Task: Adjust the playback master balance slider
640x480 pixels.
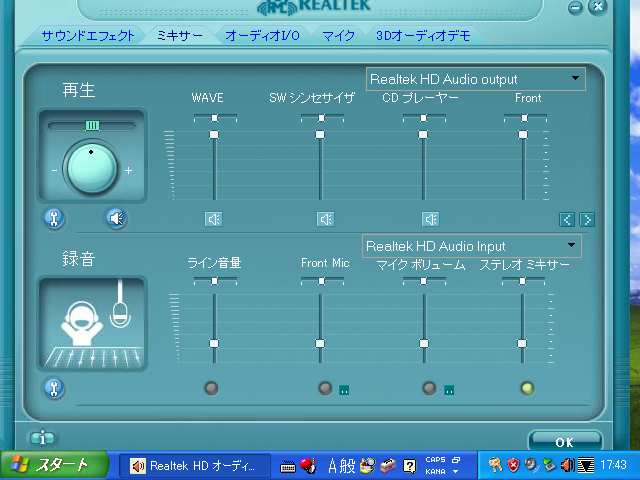Action: [92, 126]
